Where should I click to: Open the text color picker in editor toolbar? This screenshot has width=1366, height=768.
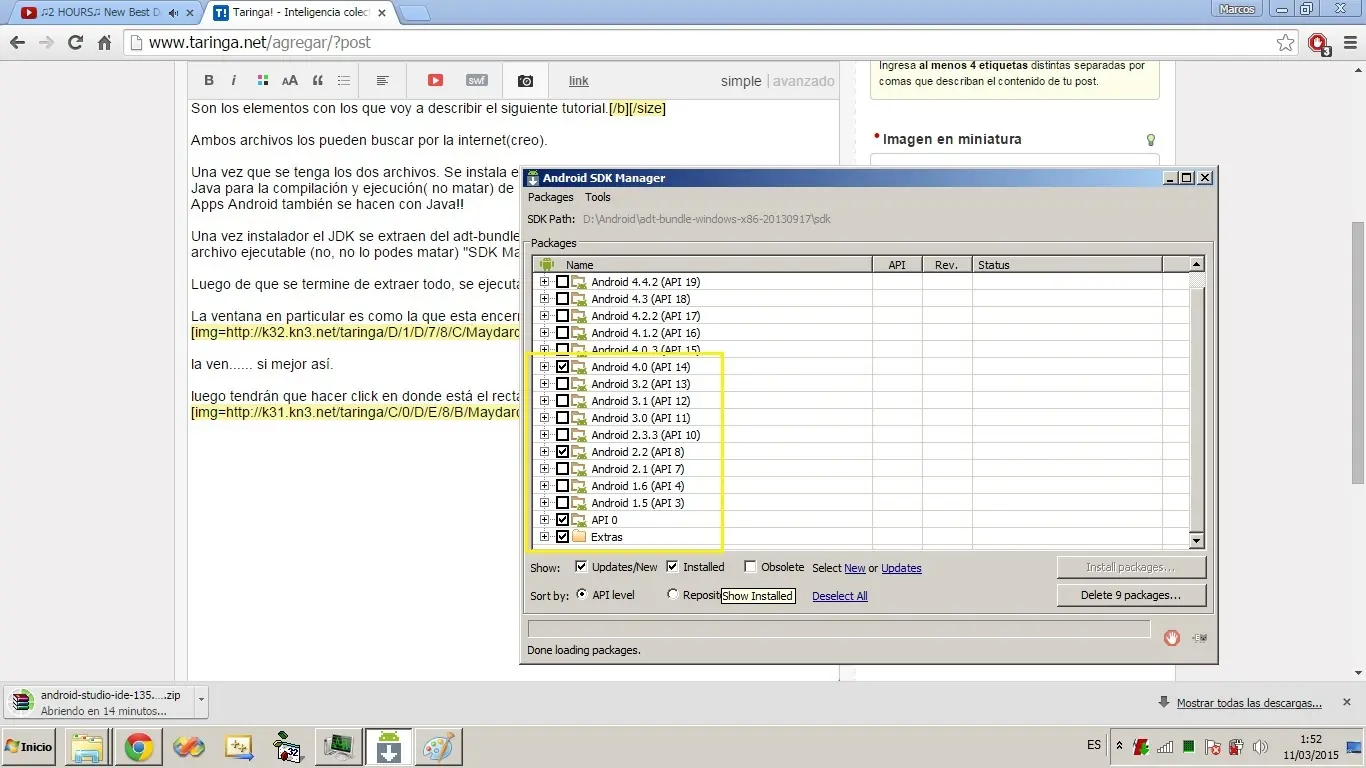pos(263,81)
